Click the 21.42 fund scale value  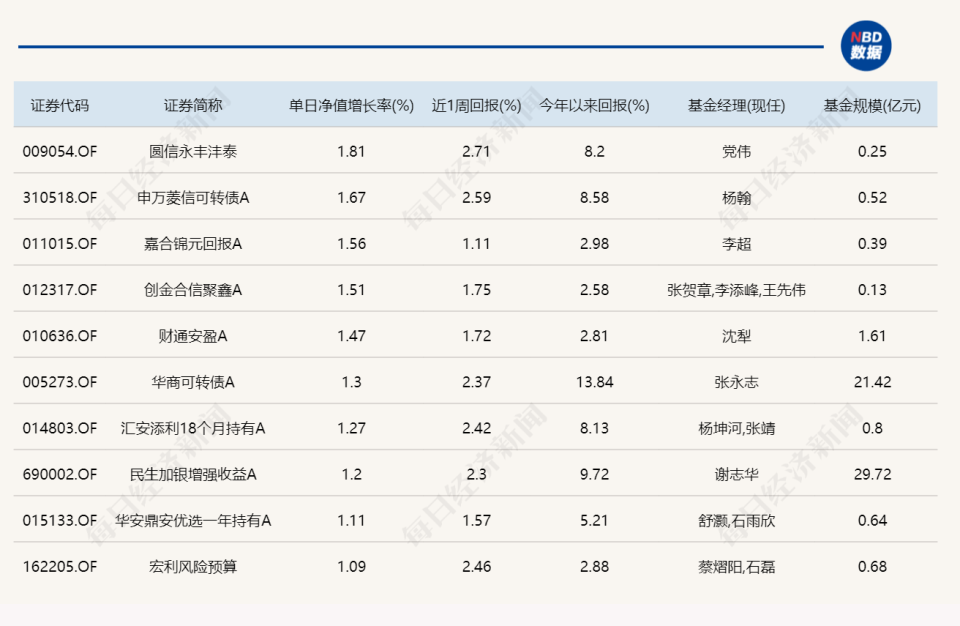[x=874, y=381]
